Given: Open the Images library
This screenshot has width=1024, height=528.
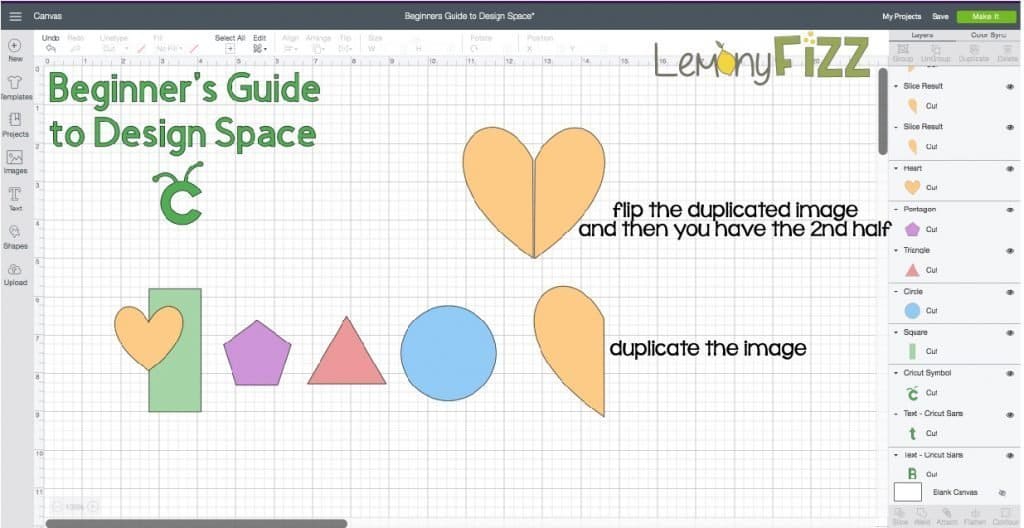Looking at the screenshot, I should tap(15, 157).
